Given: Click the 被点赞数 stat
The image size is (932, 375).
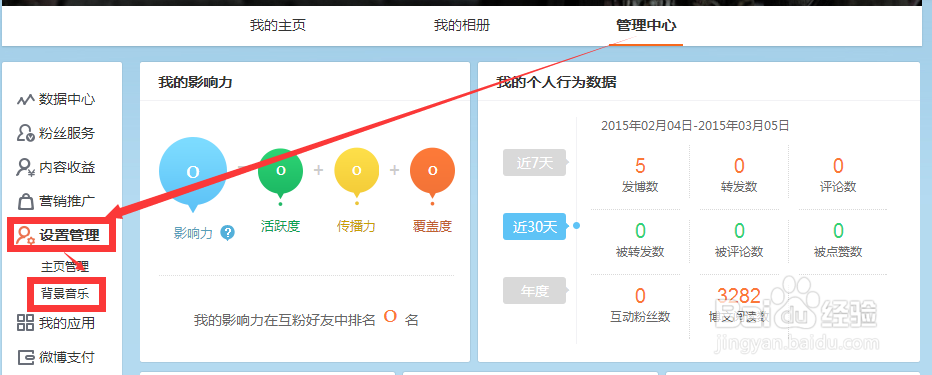Looking at the screenshot, I should click(838, 240).
